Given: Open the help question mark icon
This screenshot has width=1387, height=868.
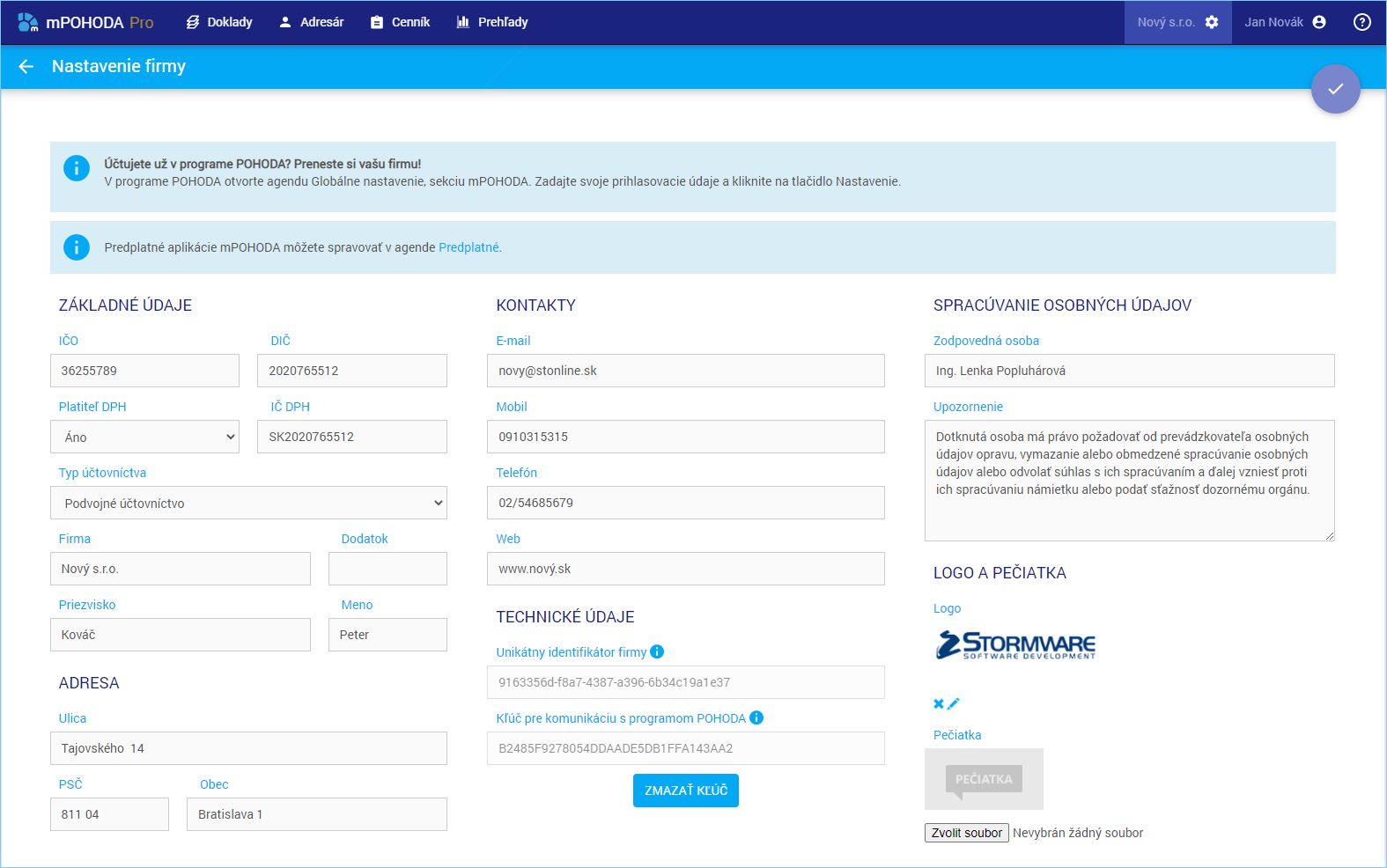Looking at the screenshot, I should 1361,22.
